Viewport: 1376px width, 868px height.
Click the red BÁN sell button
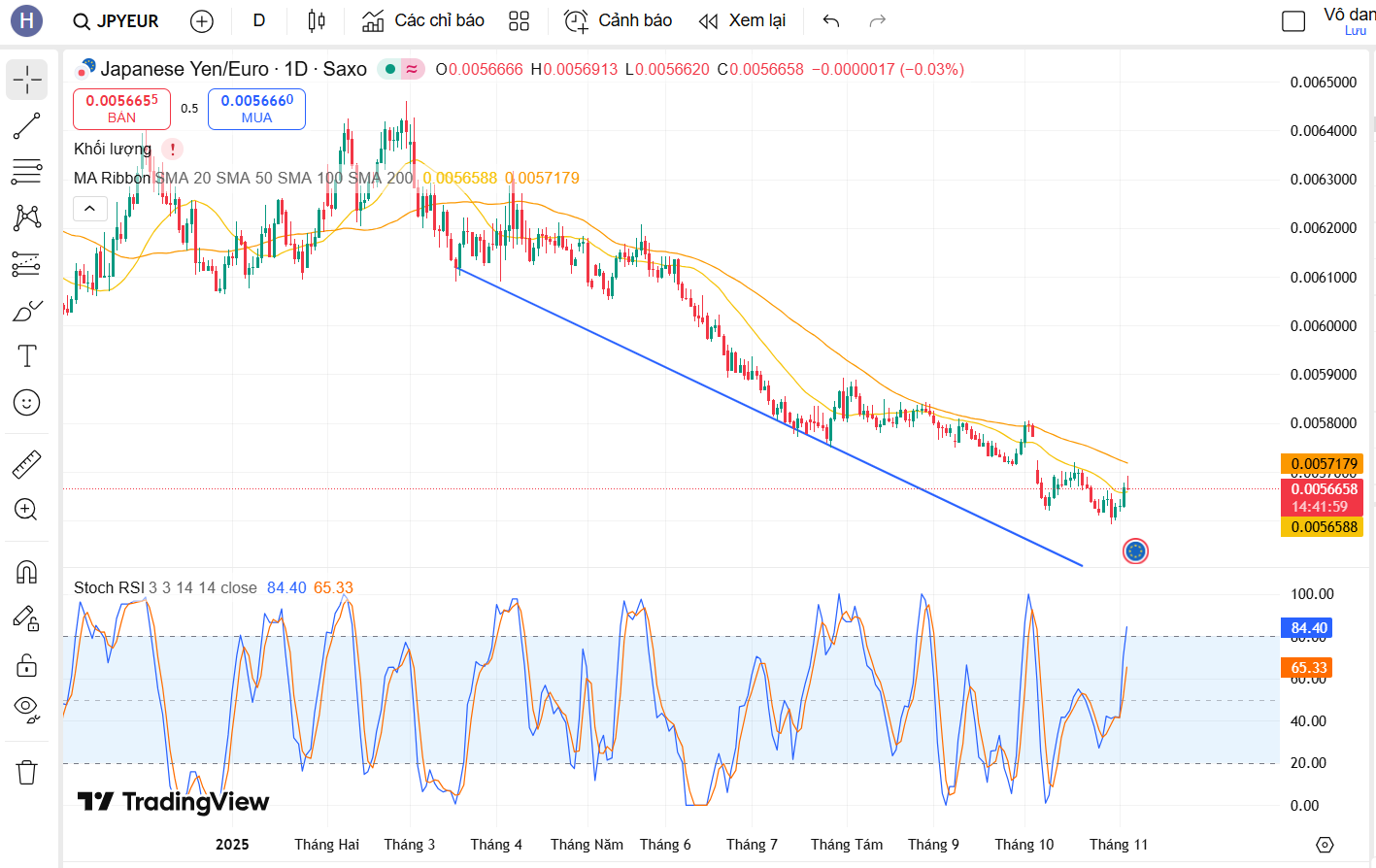click(121, 109)
